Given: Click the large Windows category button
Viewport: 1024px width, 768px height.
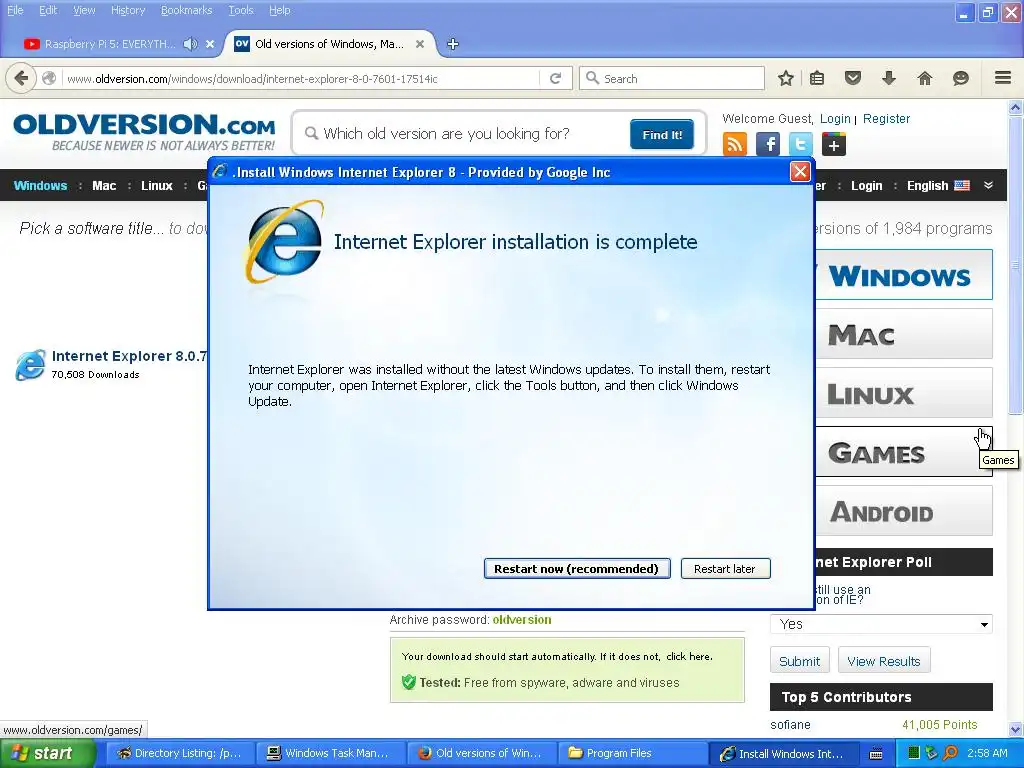Looking at the screenshot, I should (904, 274).
